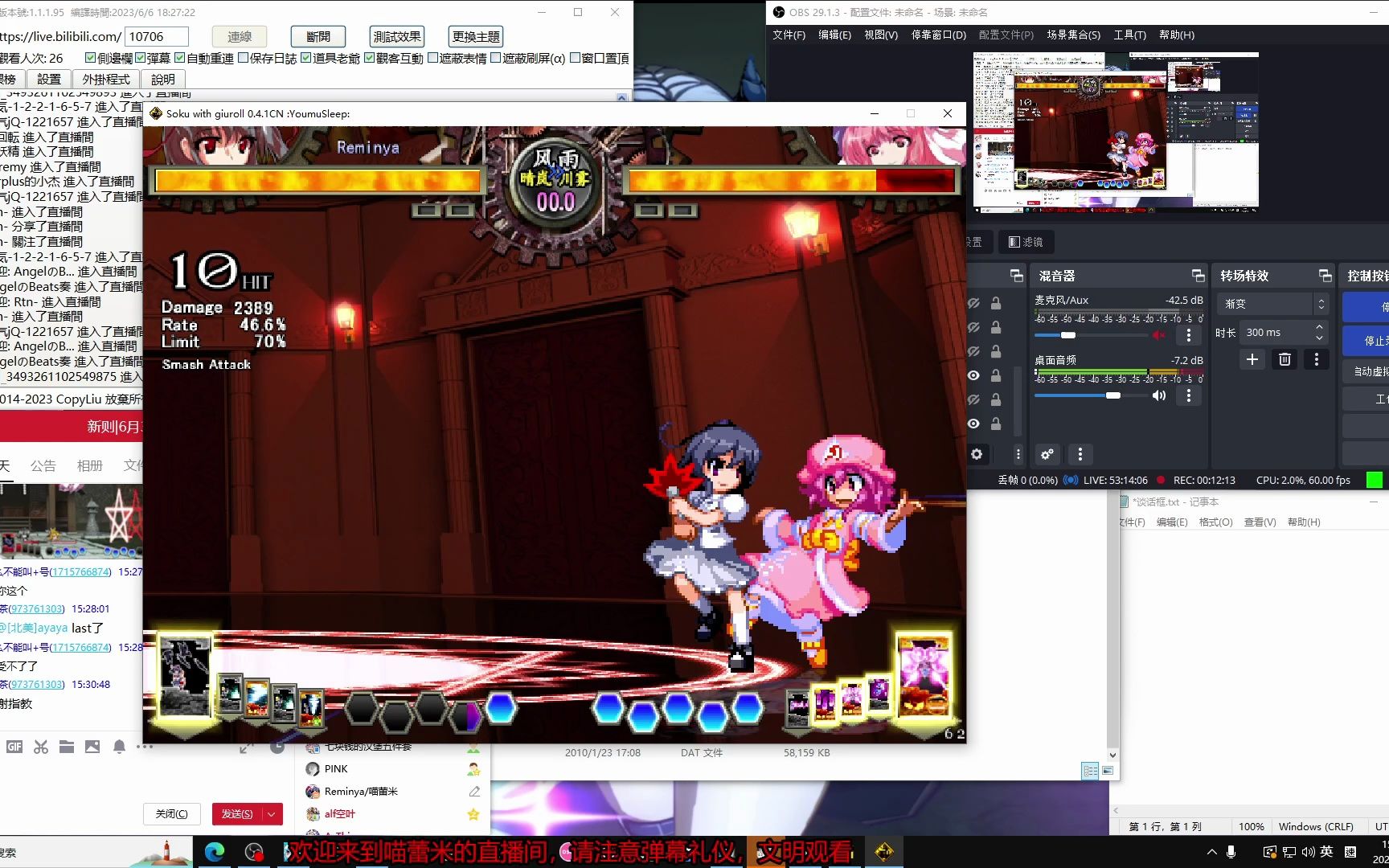This screenshot has width=1389, height=868.
Task: Open mixer panel three-dot menu
Action: click(1080, 454)
